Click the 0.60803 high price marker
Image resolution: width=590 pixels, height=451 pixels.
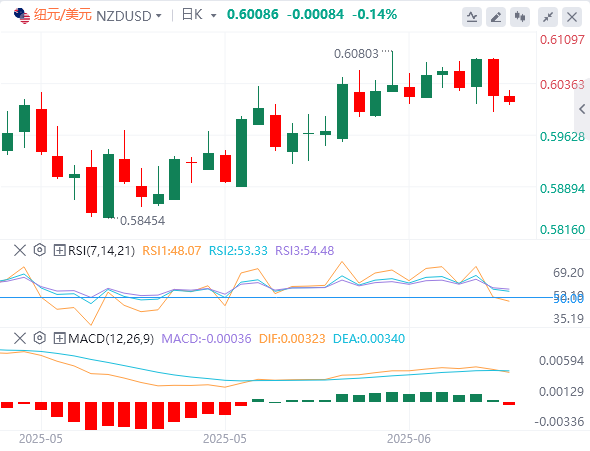coord(356,54)
